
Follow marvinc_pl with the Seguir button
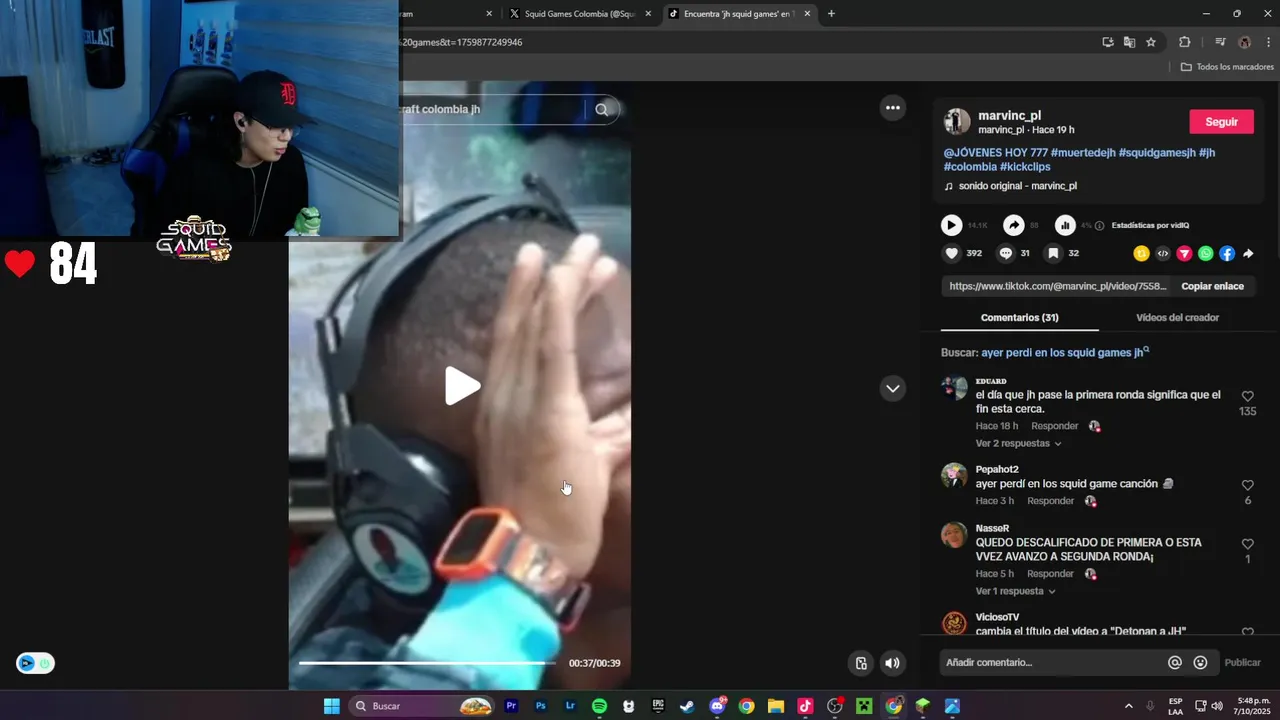coord(1221,122)
